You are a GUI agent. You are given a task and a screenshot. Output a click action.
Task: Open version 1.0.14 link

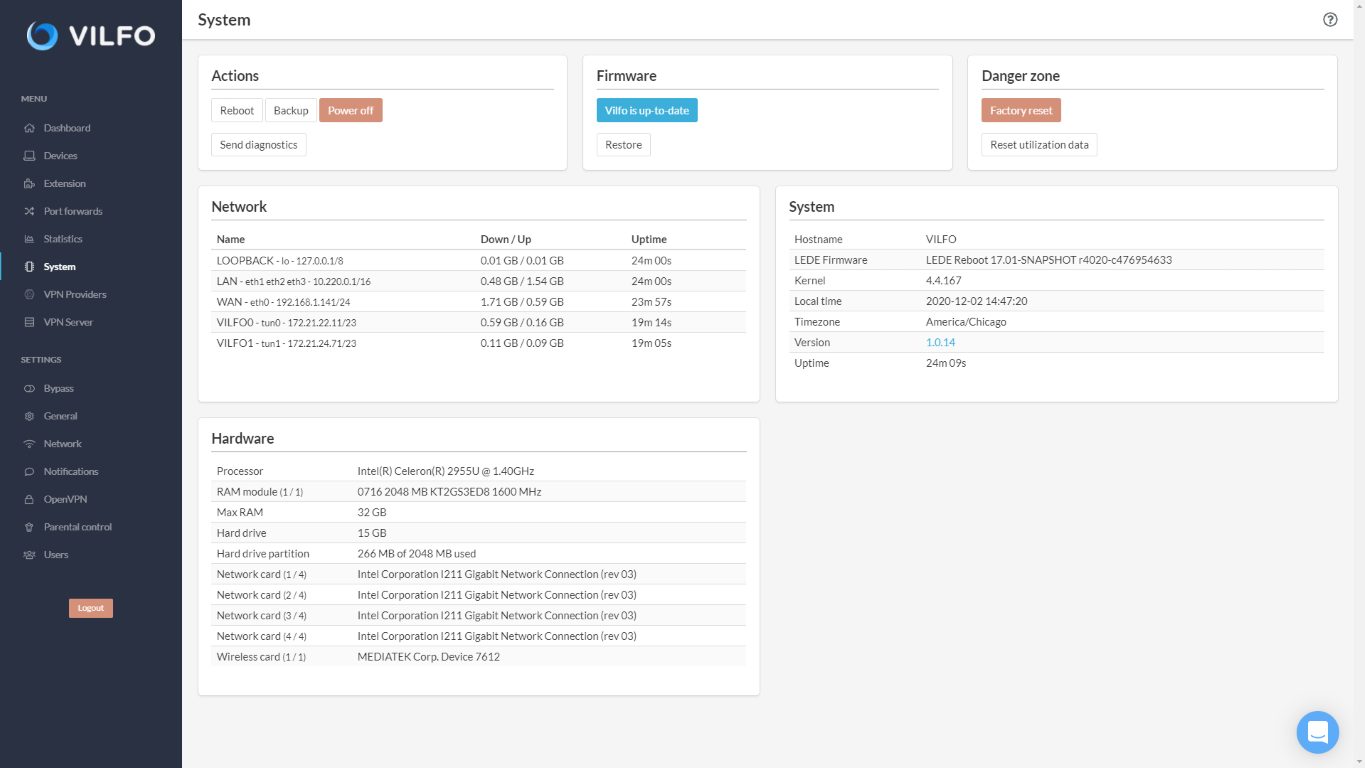point(940,342)
